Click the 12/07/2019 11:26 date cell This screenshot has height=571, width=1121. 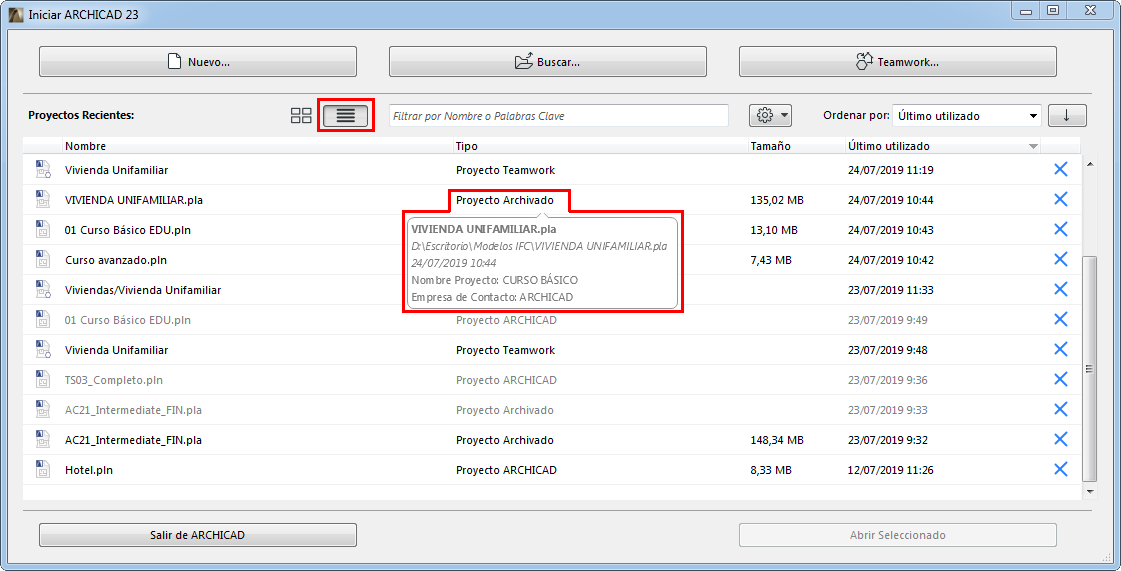891,470
